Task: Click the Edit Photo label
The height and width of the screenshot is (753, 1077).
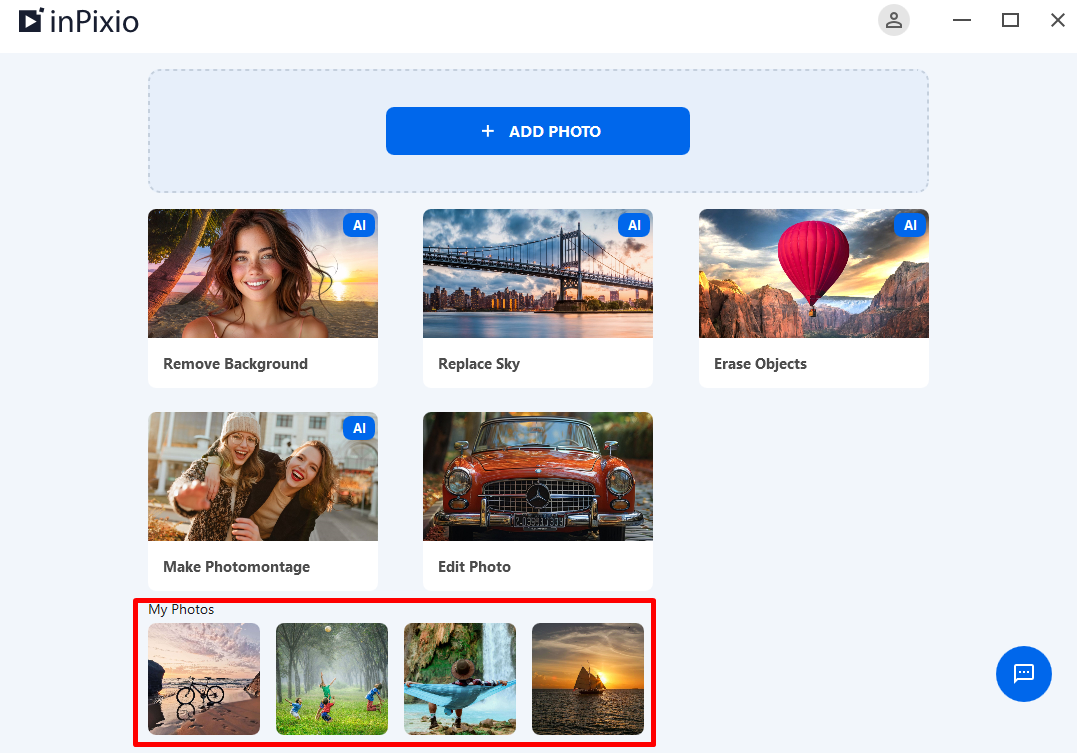Action: [x=474, y=567]
